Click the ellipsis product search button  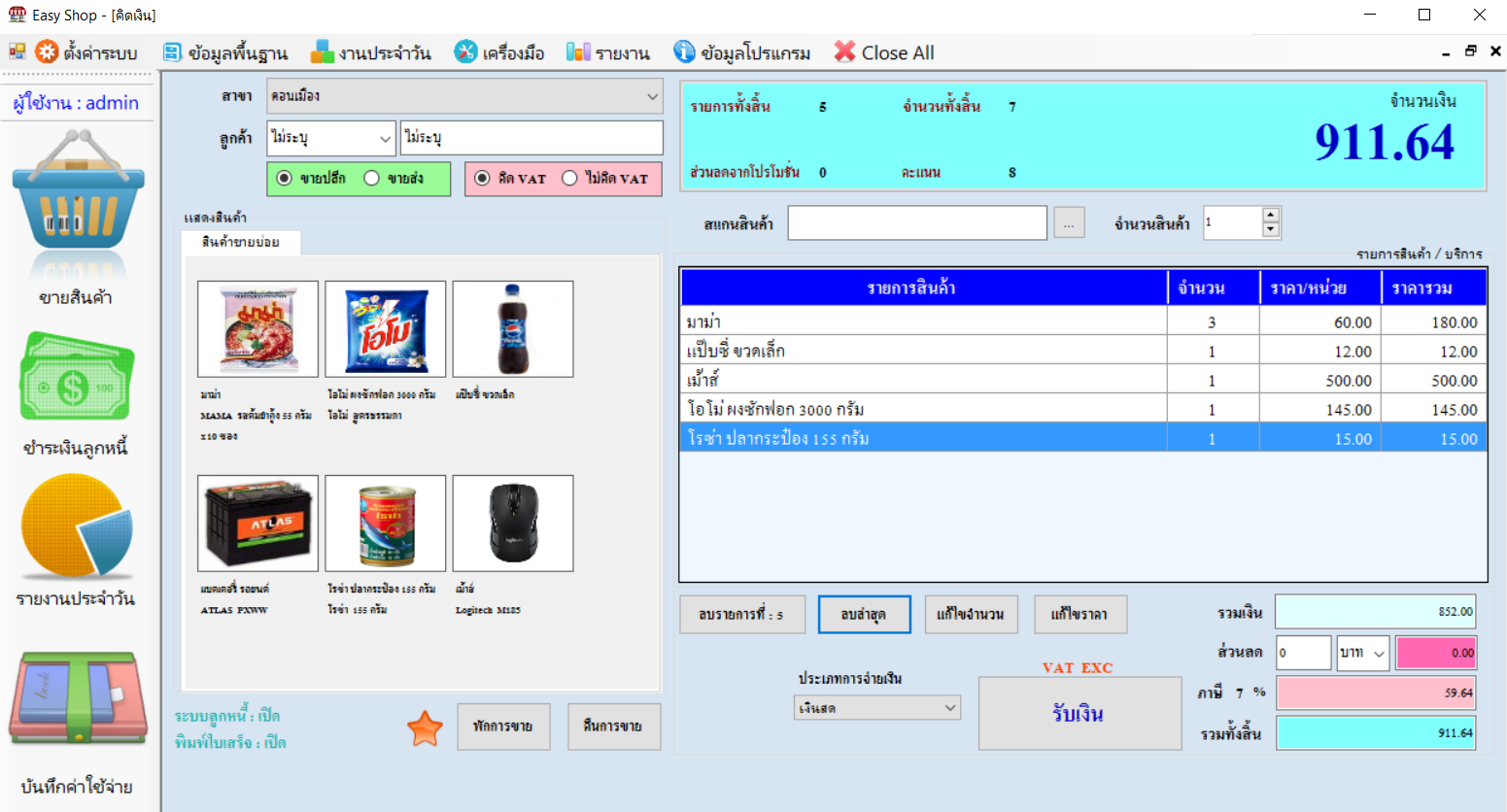pyautogui.click(x=1069, y=223)
